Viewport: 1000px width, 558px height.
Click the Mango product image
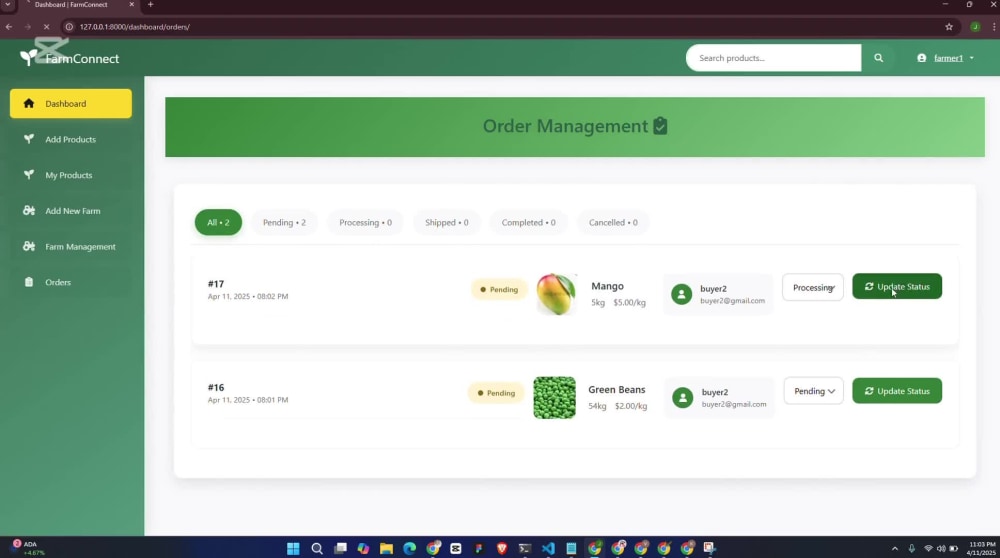click(556, 294)
